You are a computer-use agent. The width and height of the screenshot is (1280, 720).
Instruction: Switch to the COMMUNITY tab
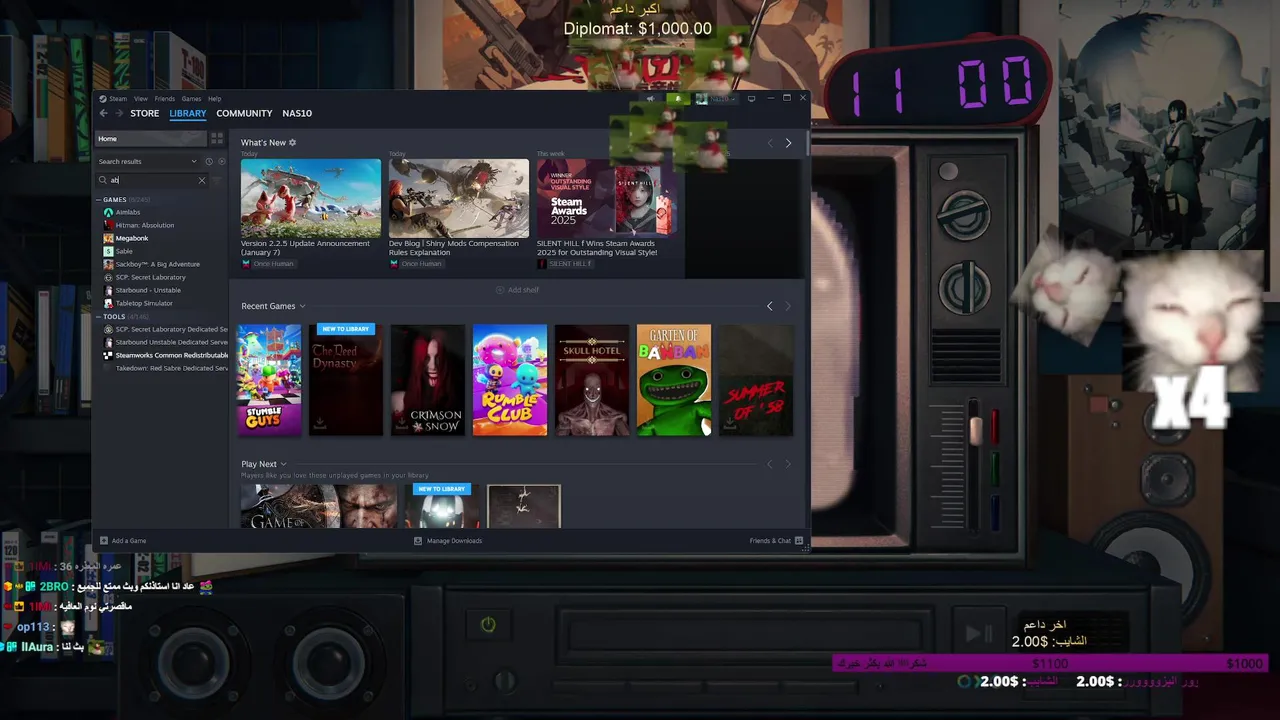[244, 113]
